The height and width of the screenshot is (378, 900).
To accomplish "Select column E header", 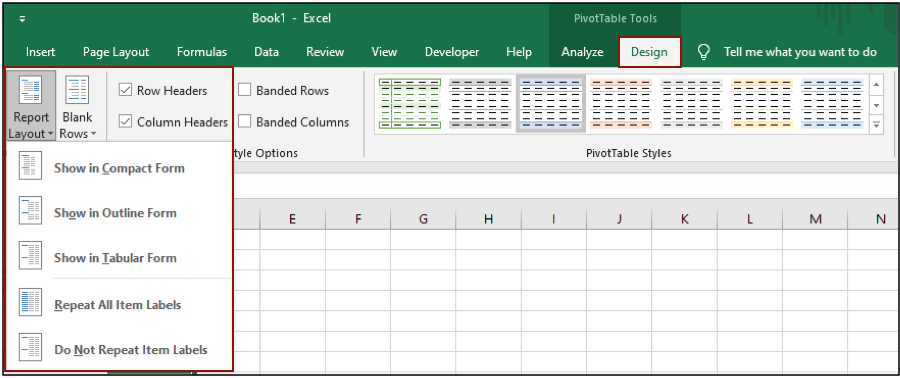I will click(x=293, y=219).
